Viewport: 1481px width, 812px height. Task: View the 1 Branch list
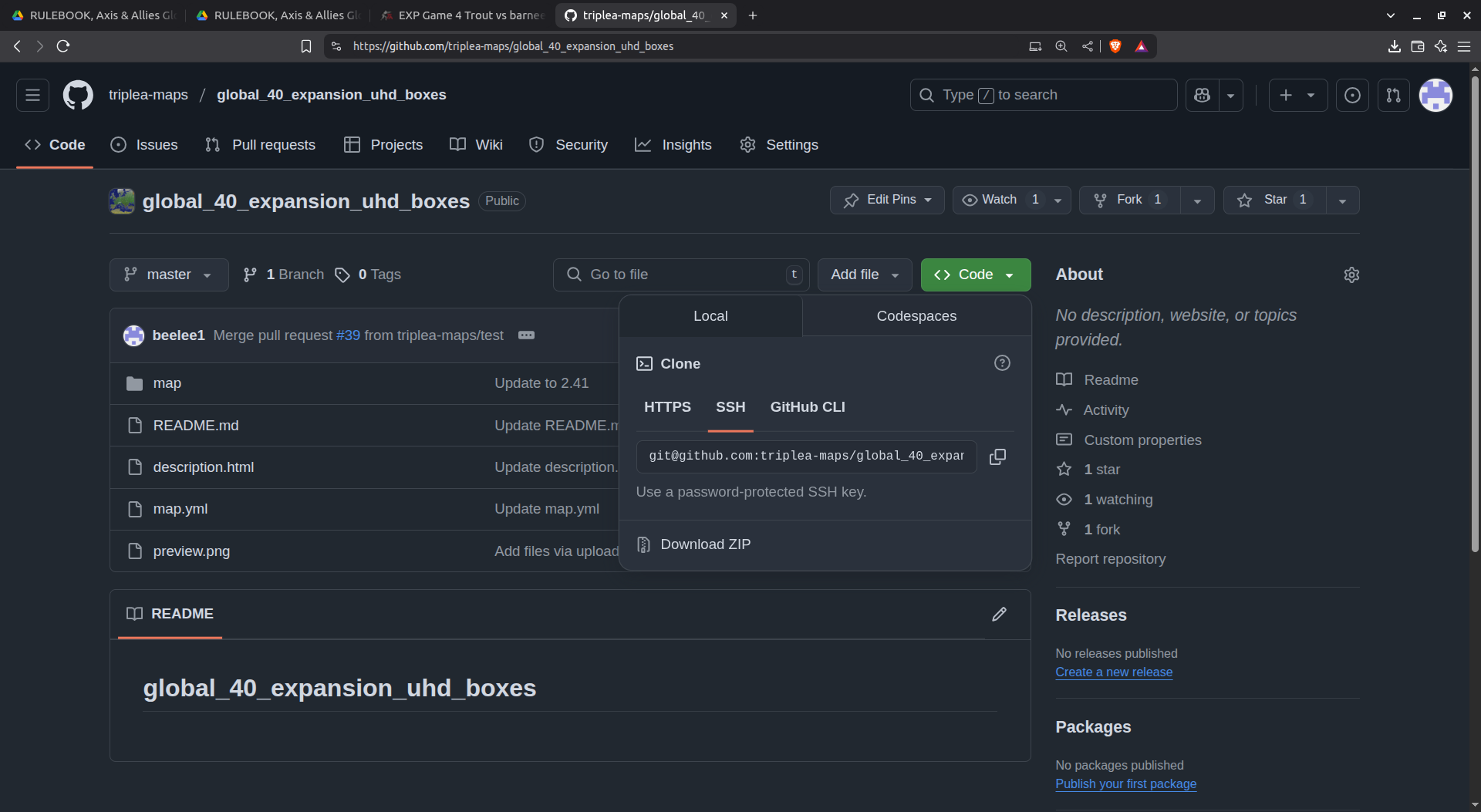click(x=284, y=275)
